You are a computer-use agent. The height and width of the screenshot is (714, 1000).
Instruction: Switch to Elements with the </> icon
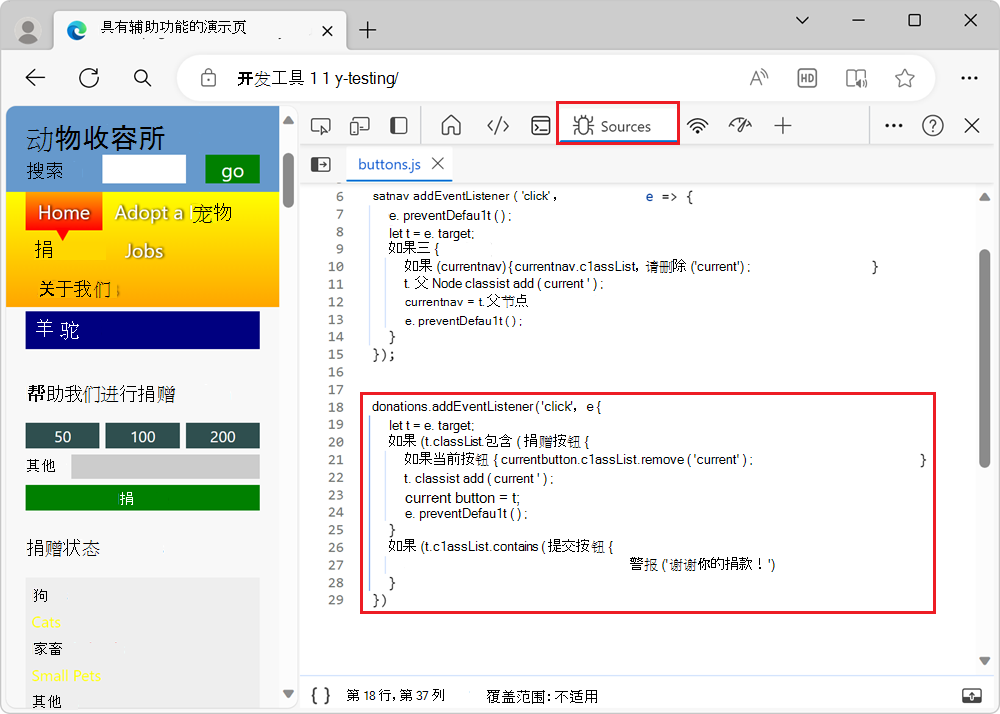497,125
